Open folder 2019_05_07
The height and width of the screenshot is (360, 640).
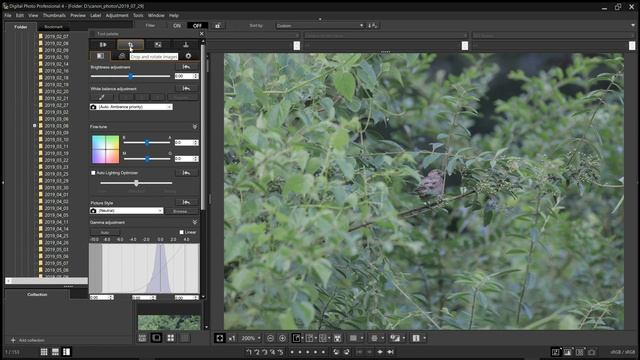click(x=56, y=263)
